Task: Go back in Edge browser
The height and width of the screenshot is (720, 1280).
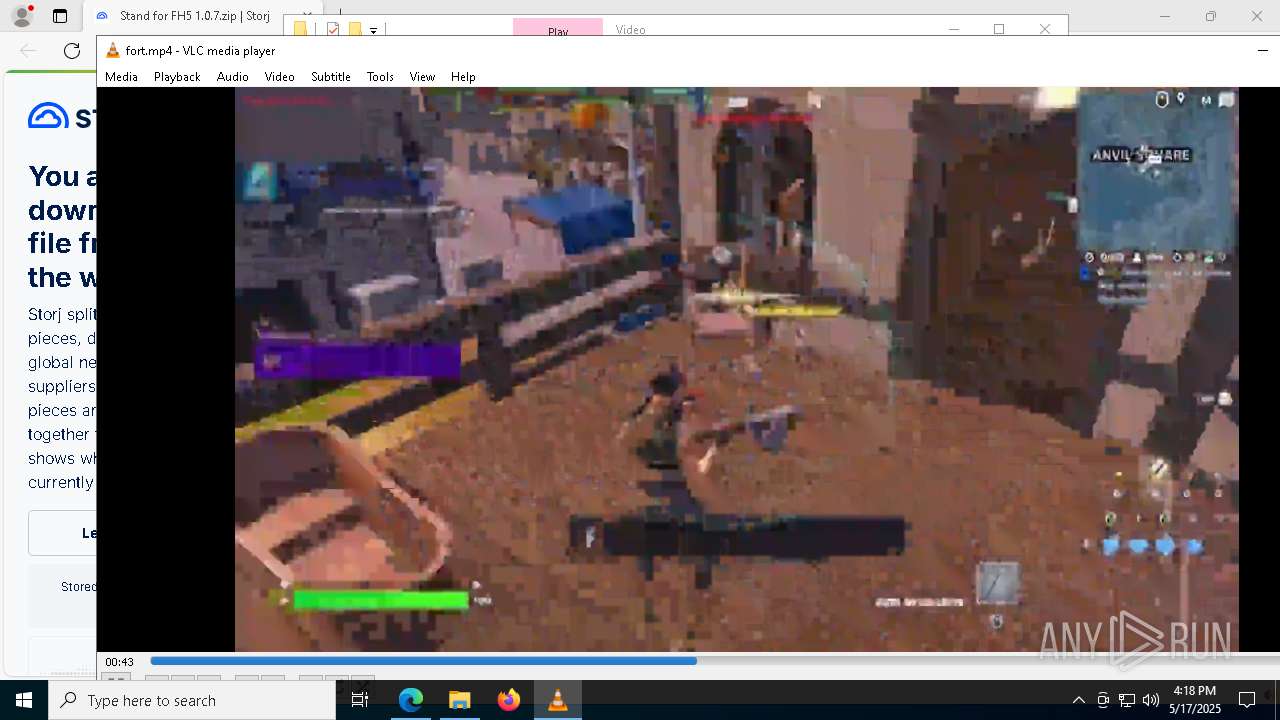Action: click(x=28, y=51)
